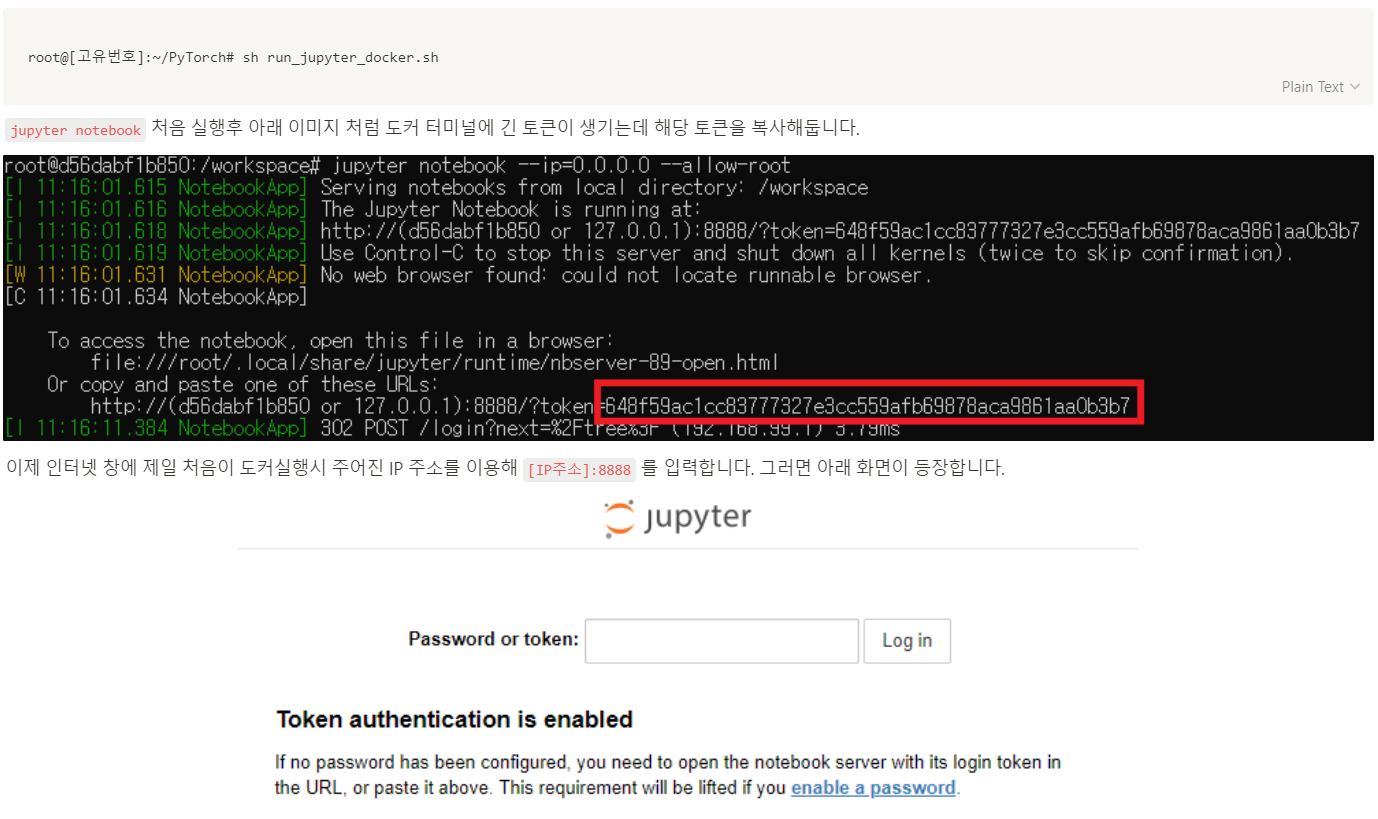Viewport: 1378px width, 819px height.
Task: Click the 'Token authentication is enabled' heading
Action: pyautogui.click(x=454, y=719)
